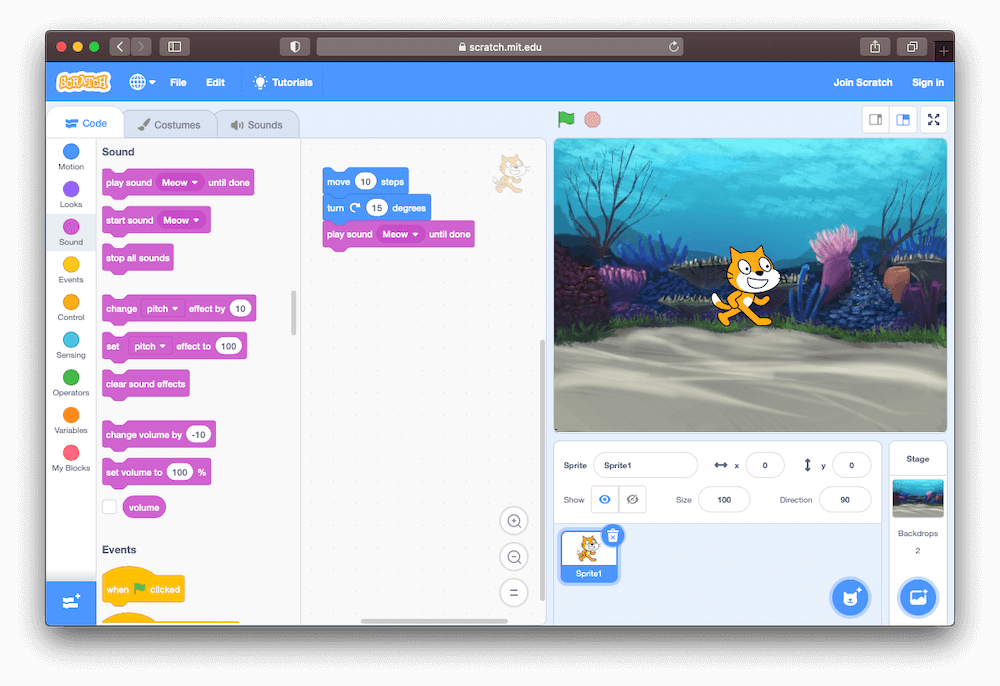This screenshot has height=686, width=1000.
Task: Open Meow dropdown in palette play sound block
Action: click(179, 182)
